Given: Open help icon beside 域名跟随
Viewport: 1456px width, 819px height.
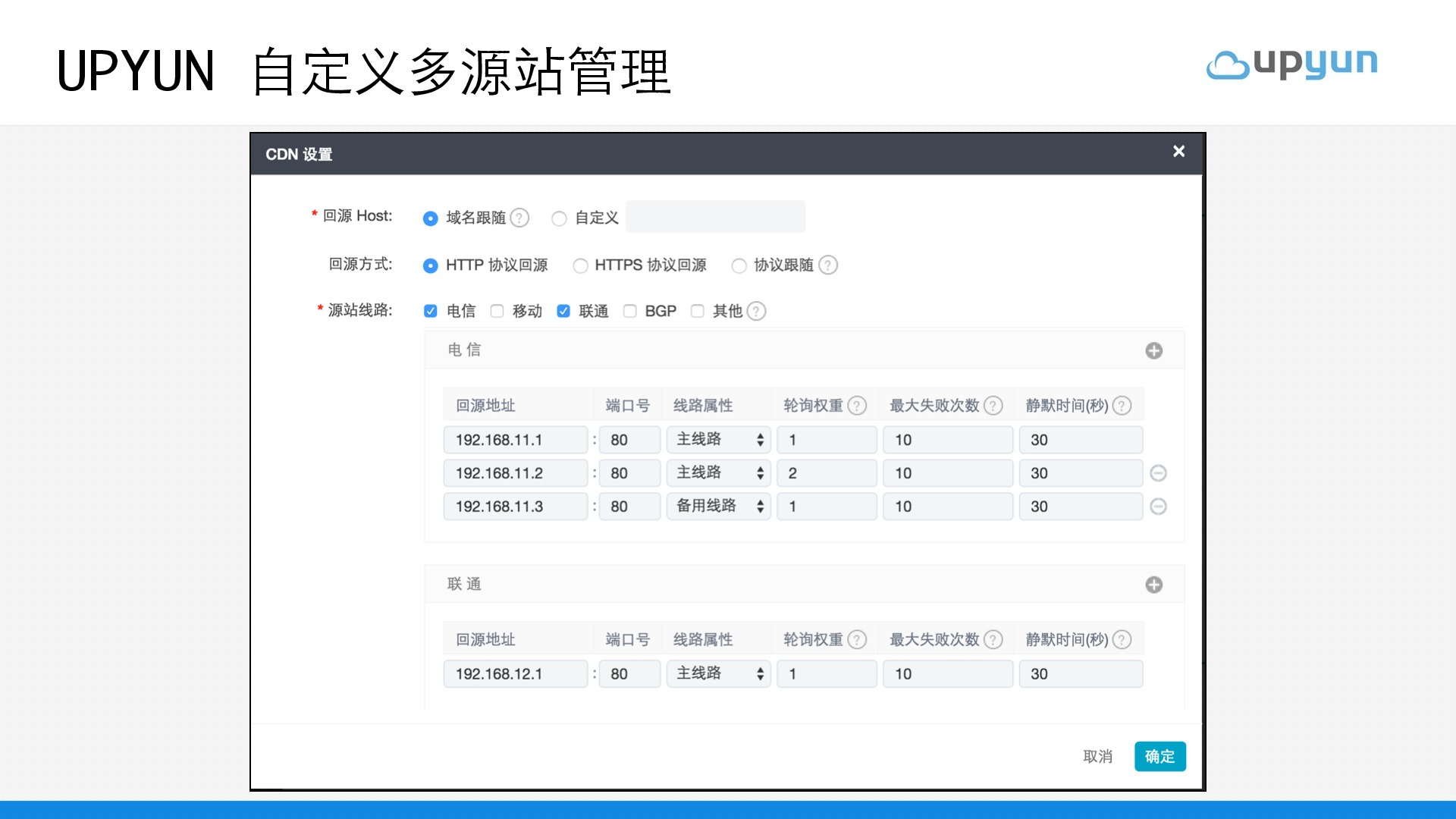Looking at the screenshot, I should click(519, 218).
